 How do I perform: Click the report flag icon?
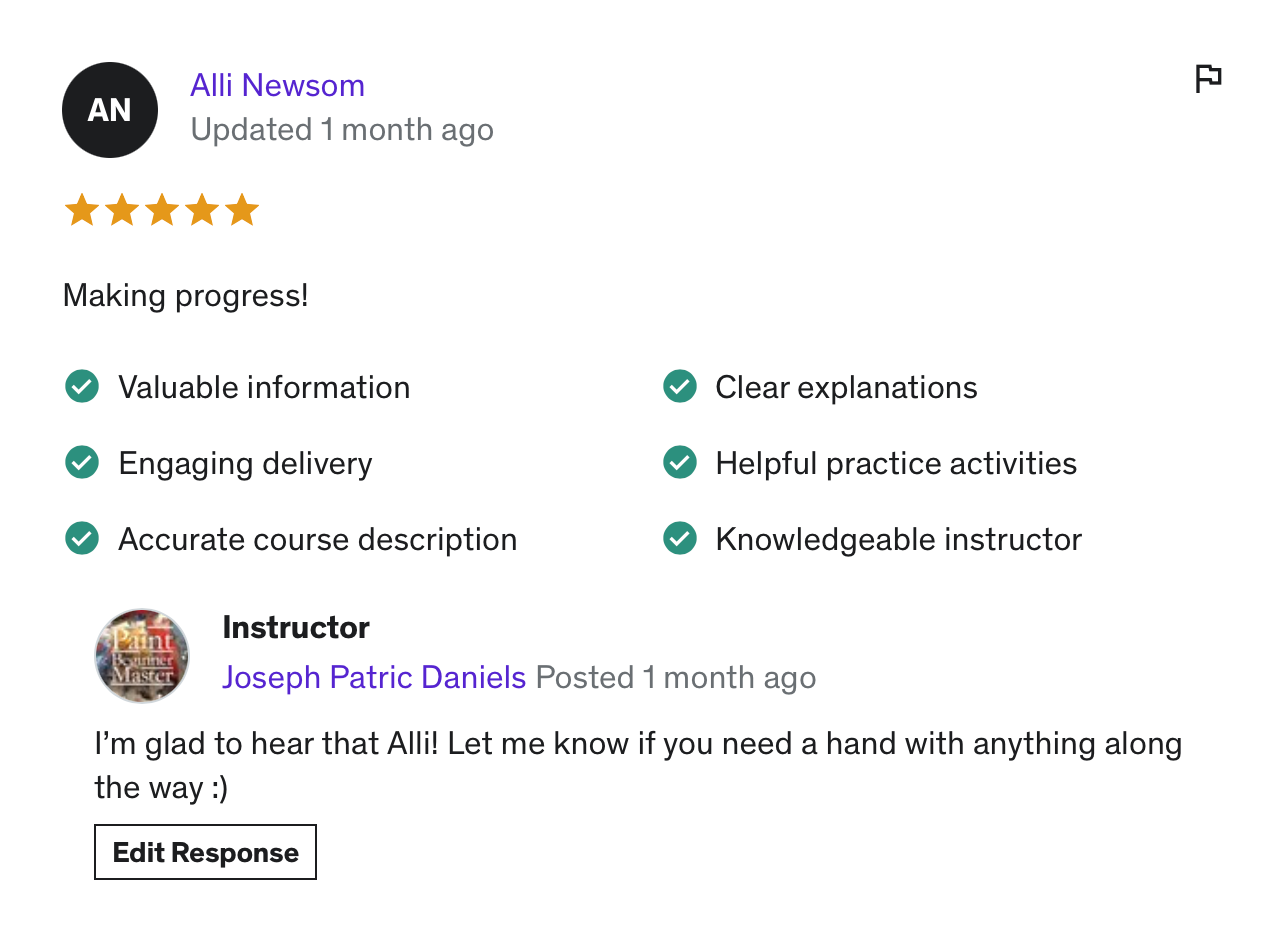click(1208, 78)
